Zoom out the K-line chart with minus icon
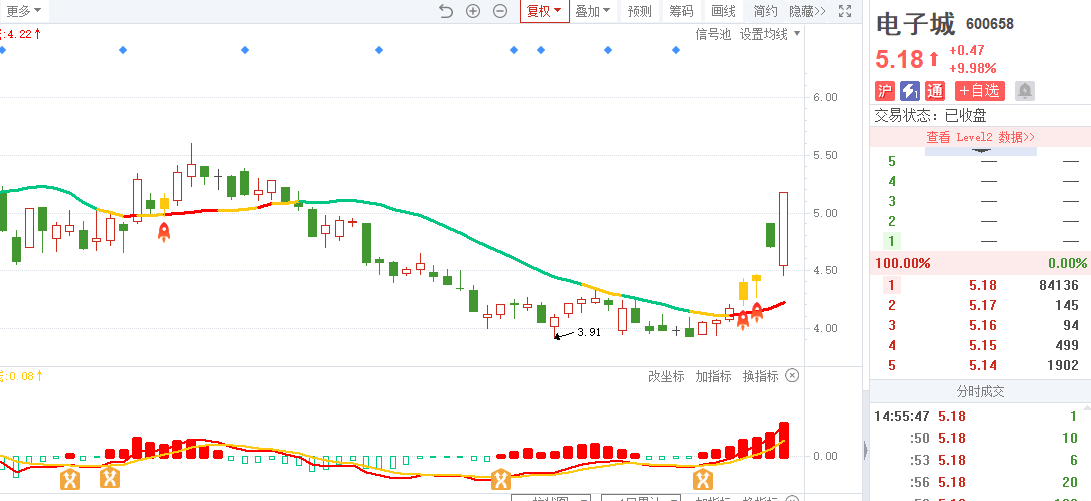The image size is (1091, 501). point(500,11)
